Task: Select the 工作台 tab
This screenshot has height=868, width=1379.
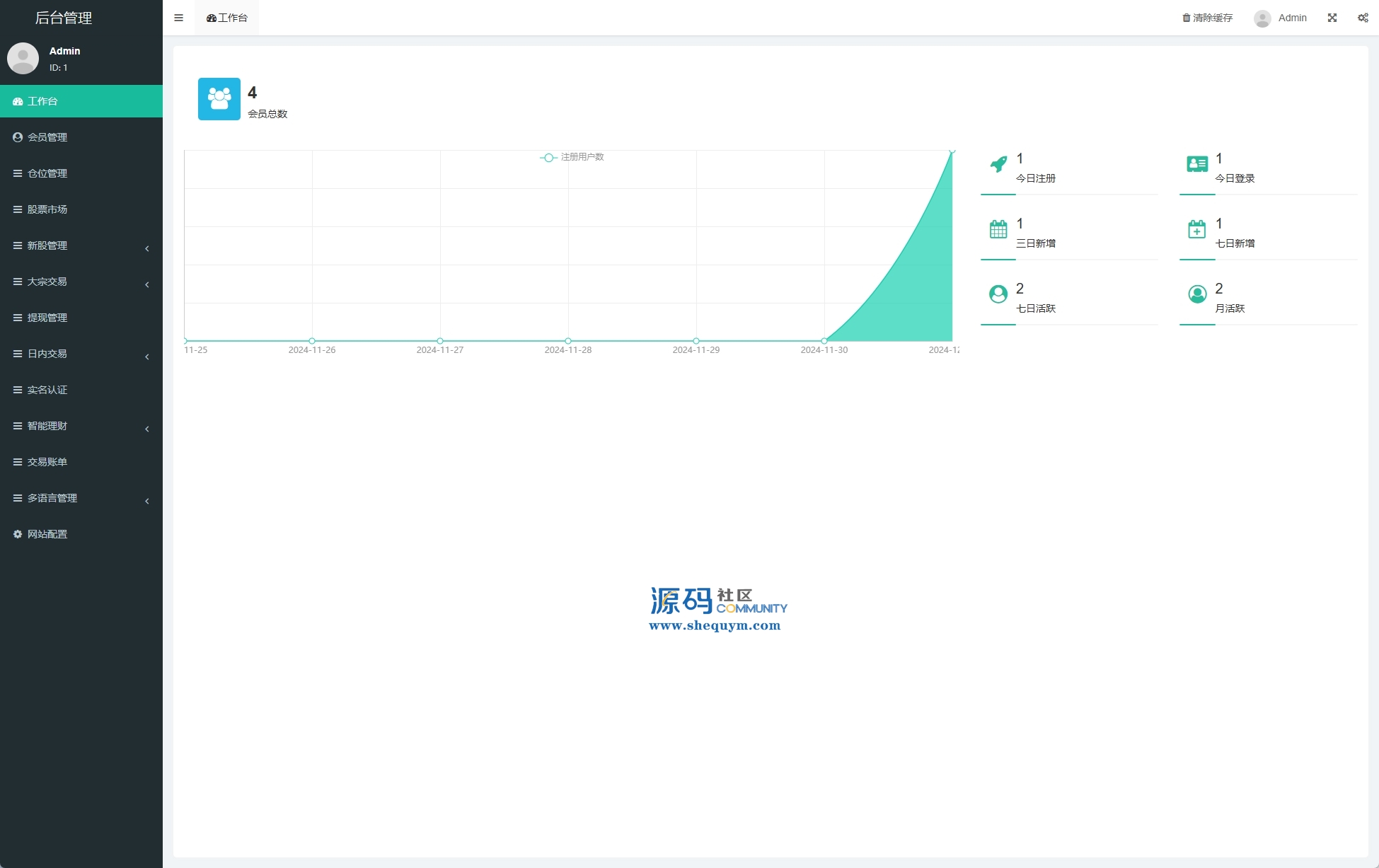Action: tap(227, 18)
